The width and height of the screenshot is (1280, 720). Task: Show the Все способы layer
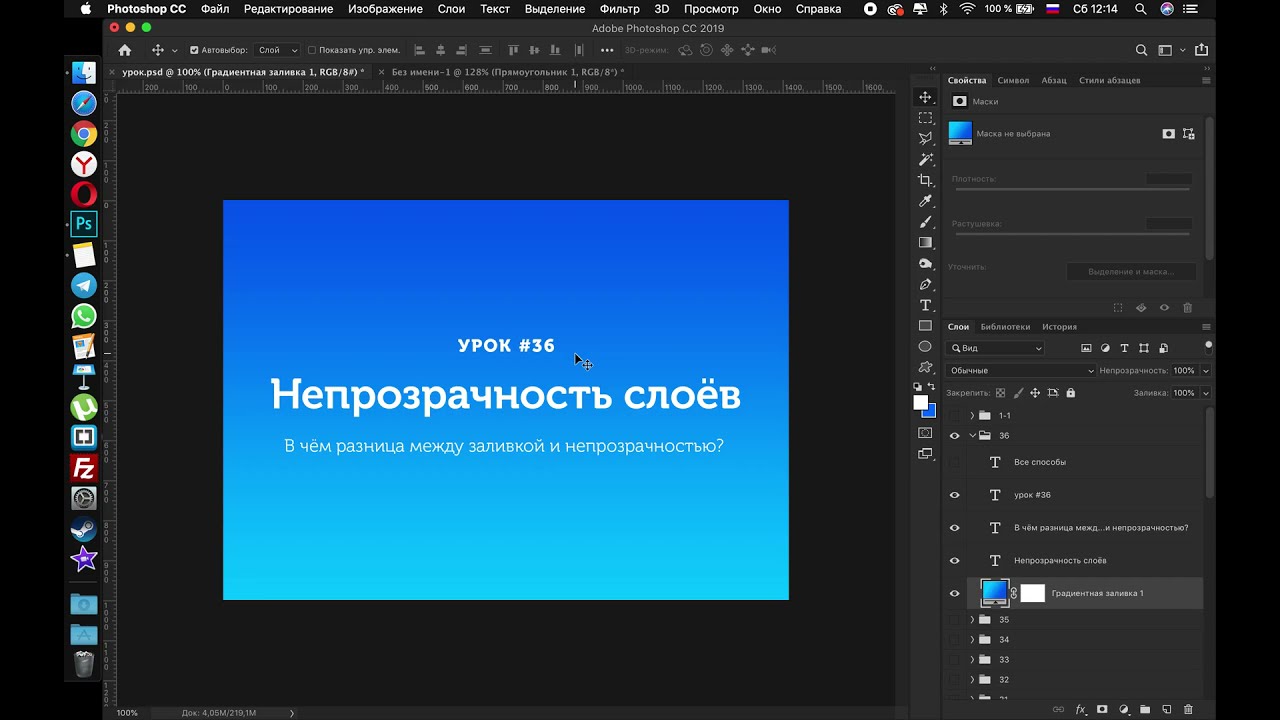pos(954,462)
